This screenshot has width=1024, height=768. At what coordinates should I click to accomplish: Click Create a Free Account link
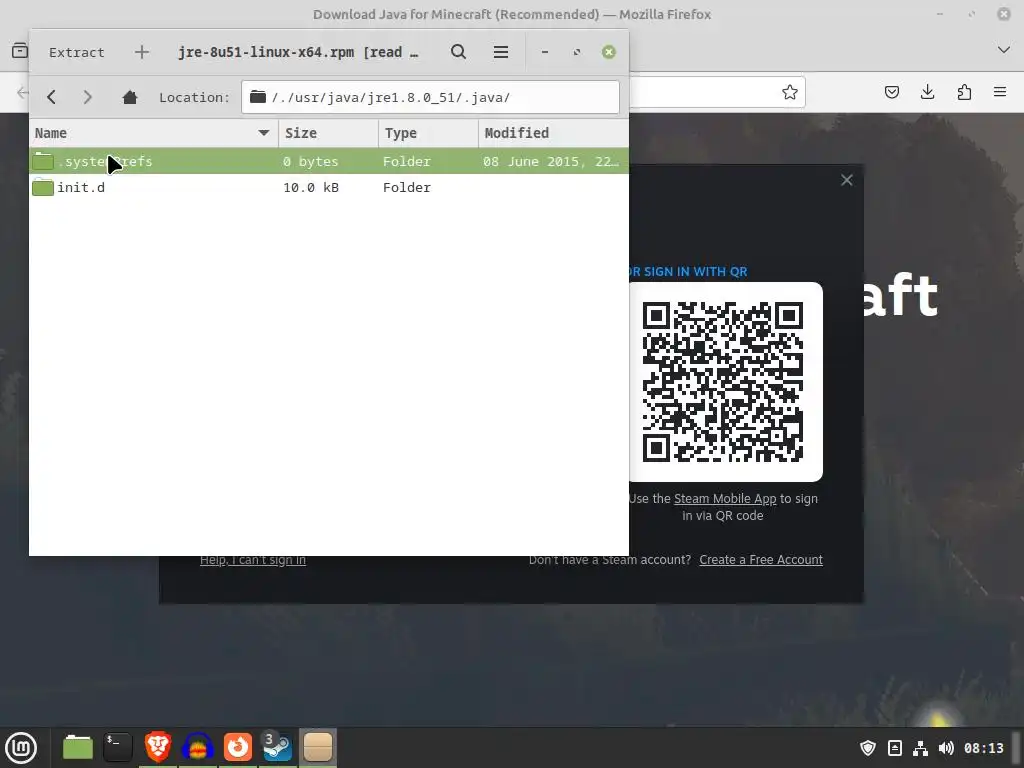click(x=761, y=560)
